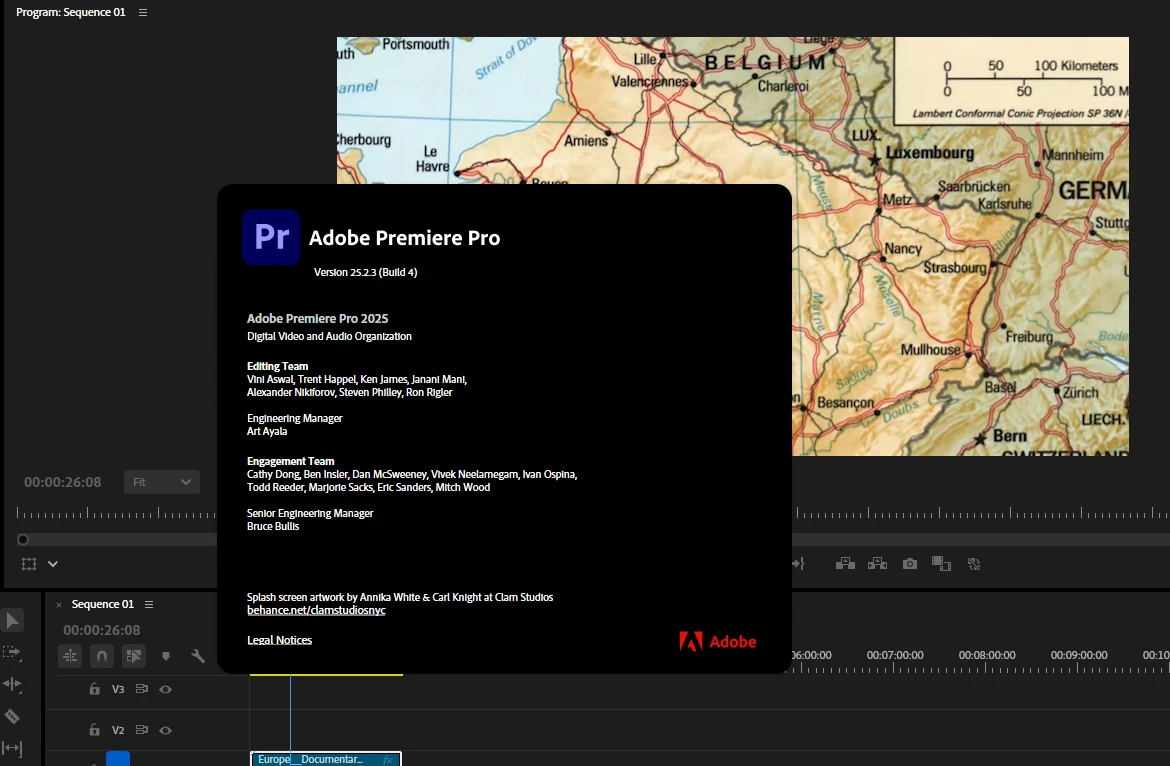
Task: Click the blue source patching button
Action: click(x=118, y=759)
